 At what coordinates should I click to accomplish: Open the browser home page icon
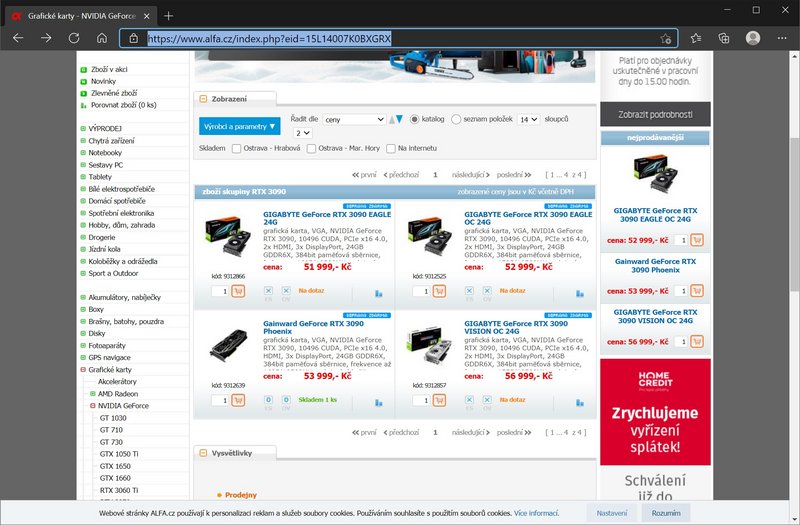pyautogui.click(x=102, y=38)
